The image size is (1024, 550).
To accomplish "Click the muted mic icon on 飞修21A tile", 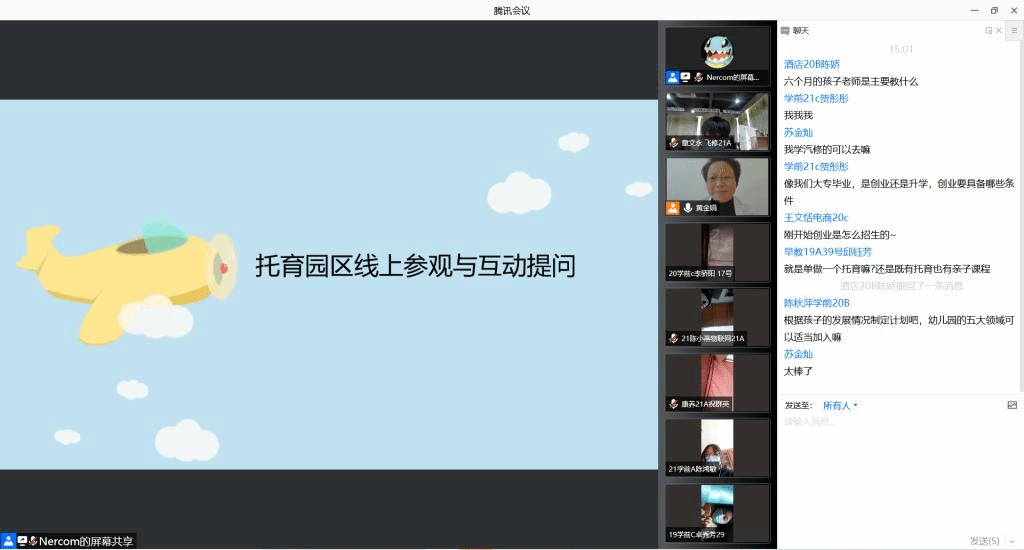I will 673,142.
